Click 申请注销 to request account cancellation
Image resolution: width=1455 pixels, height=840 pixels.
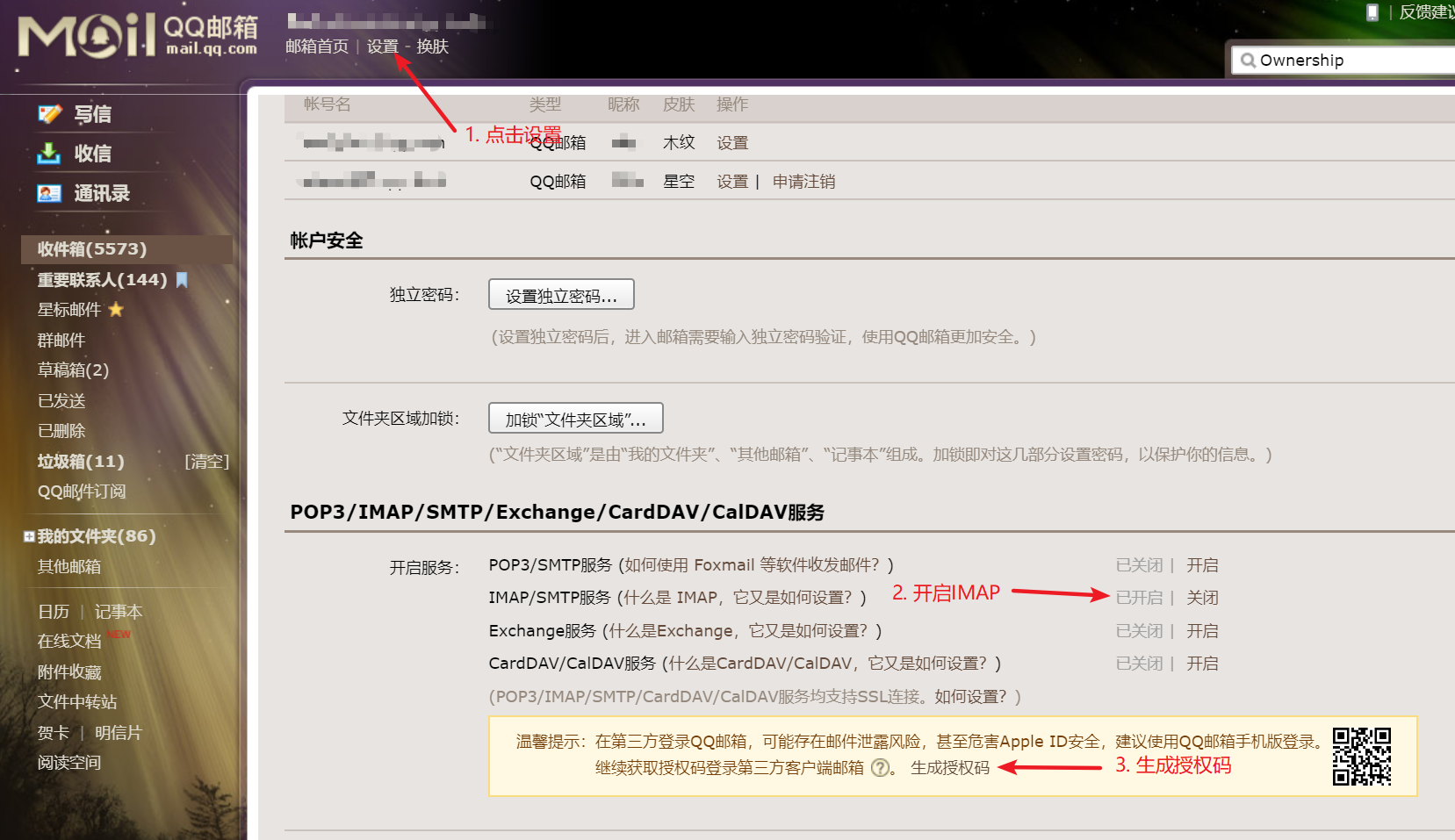click(x=804, y=182)
